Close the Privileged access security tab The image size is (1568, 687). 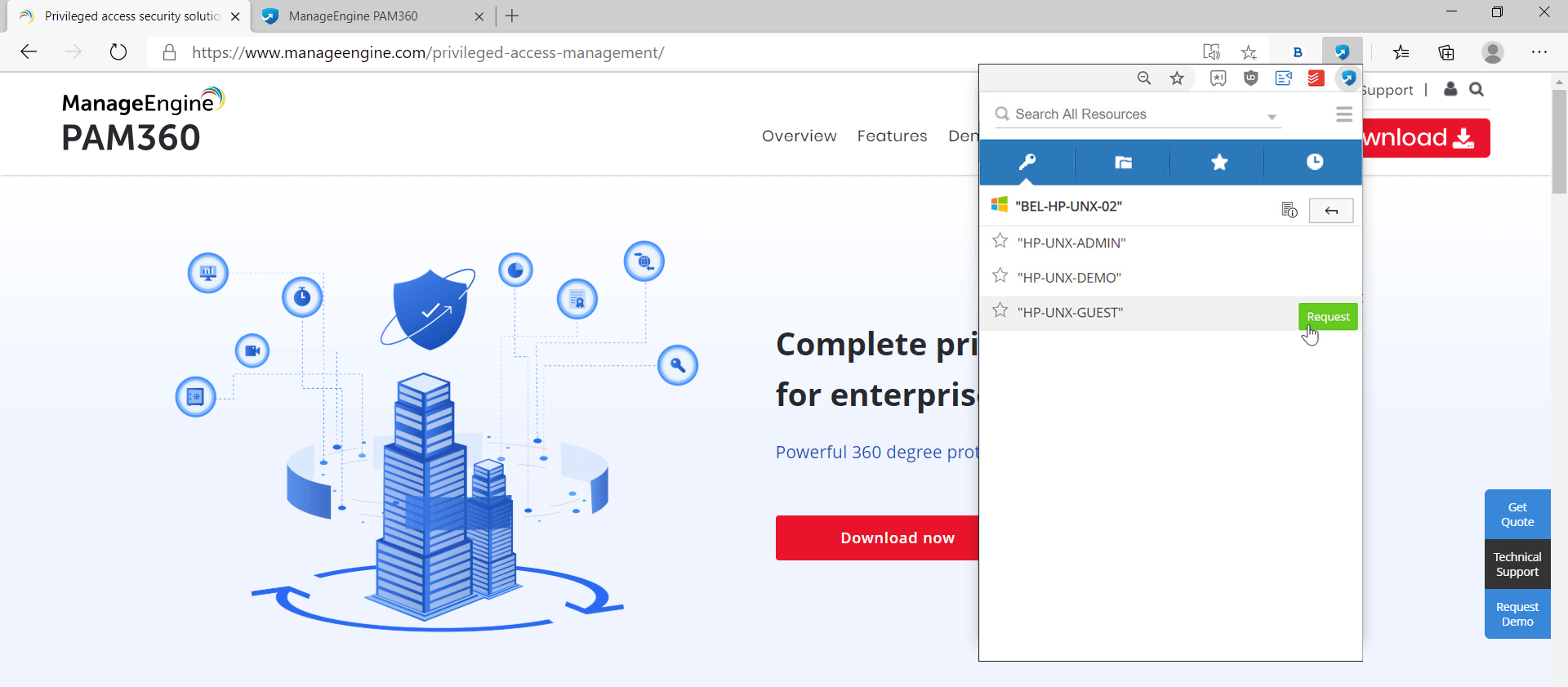pos(235,16)
